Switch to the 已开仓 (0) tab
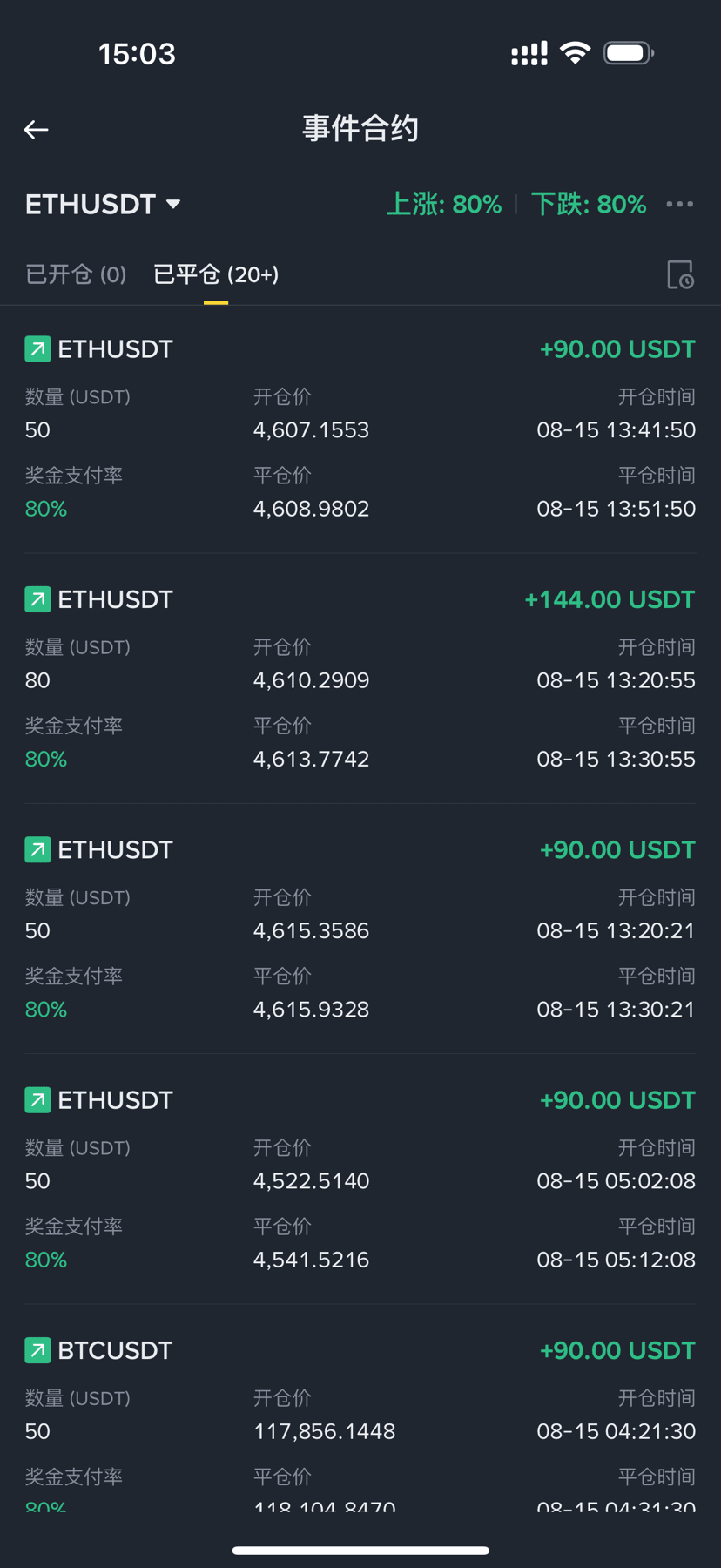This screenshot has width=721, height=1568. tap(76, 274)
